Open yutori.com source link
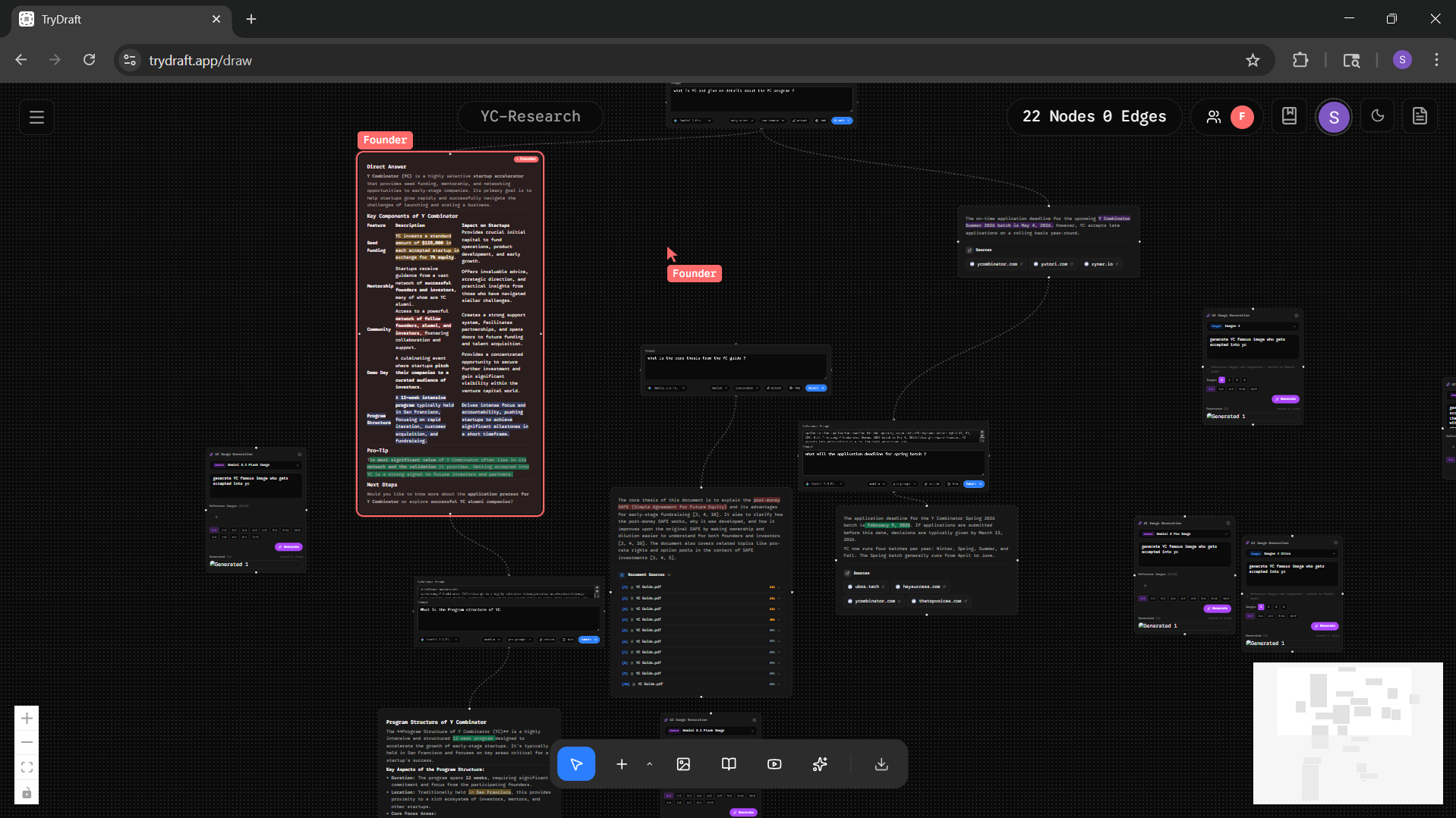The image size is (1456, 818). coord(1054,264)
